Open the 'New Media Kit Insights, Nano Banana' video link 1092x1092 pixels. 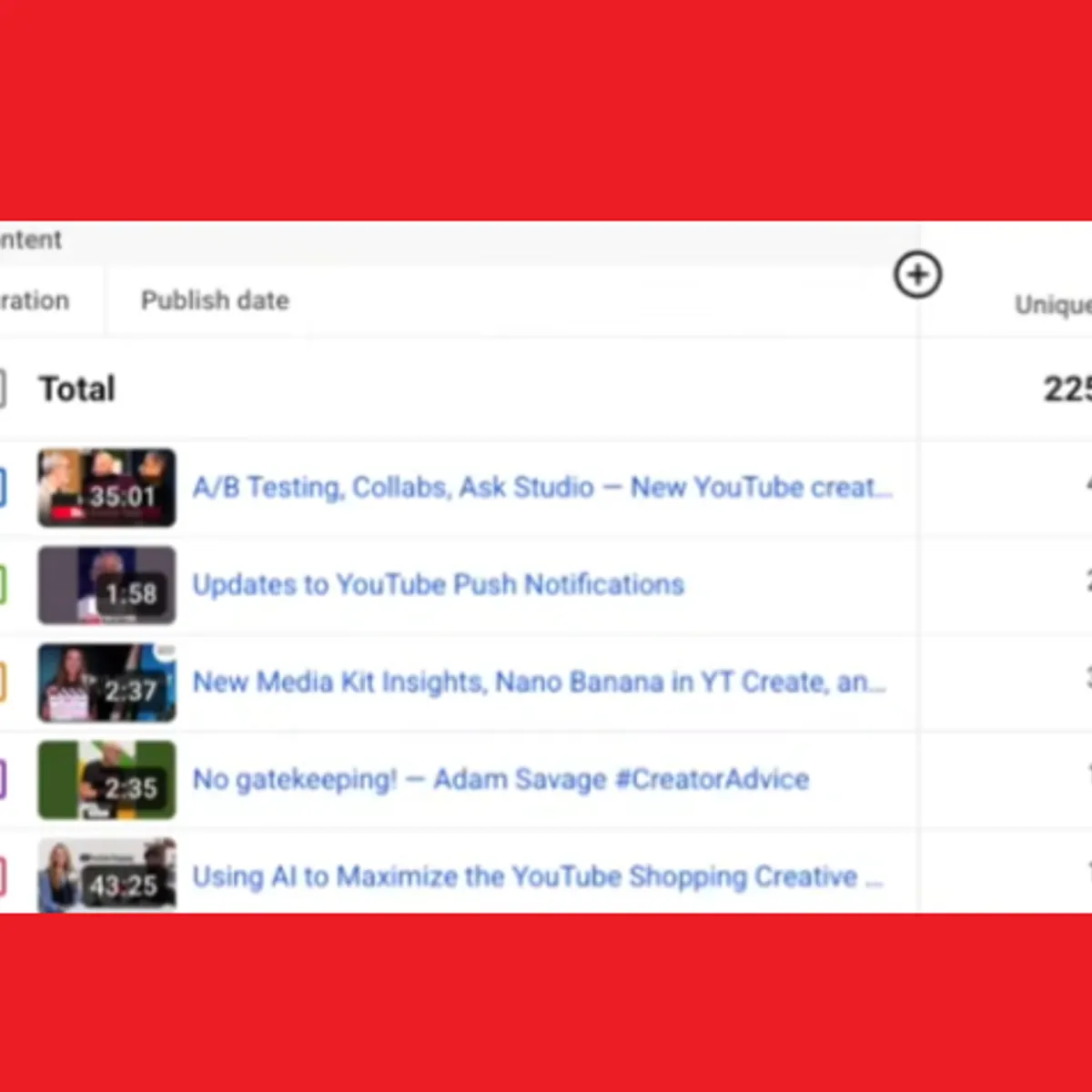coord(539,682)
